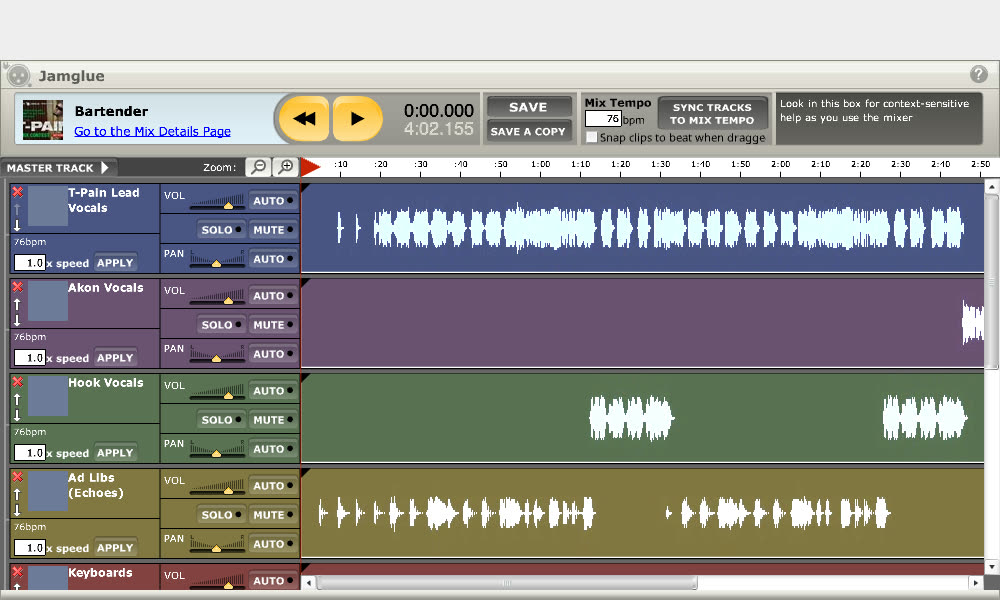Apply speed on Akon Vocals track

click(115, 358)
